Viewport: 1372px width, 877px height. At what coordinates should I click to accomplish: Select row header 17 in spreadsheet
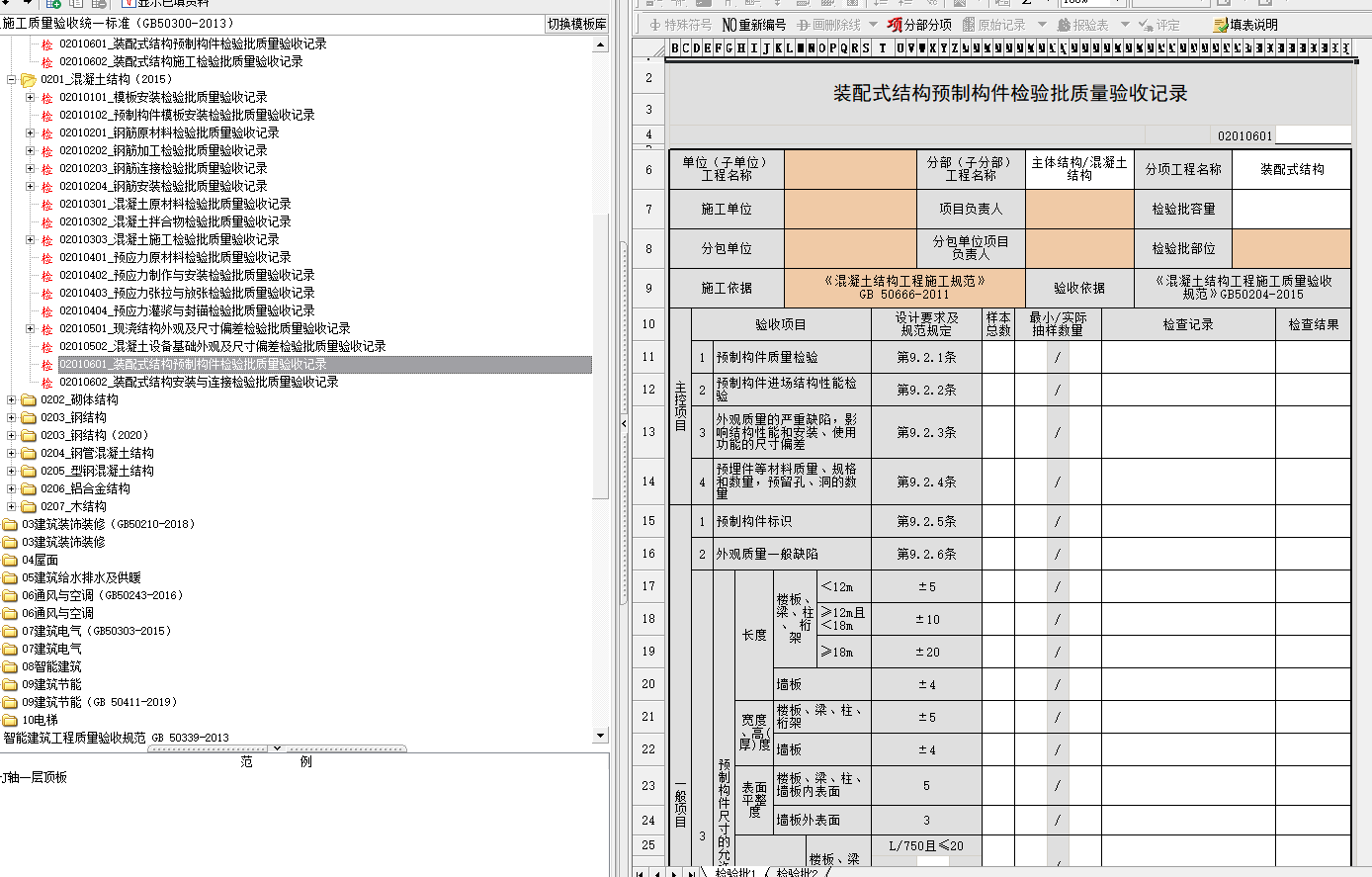pos(648,586)
